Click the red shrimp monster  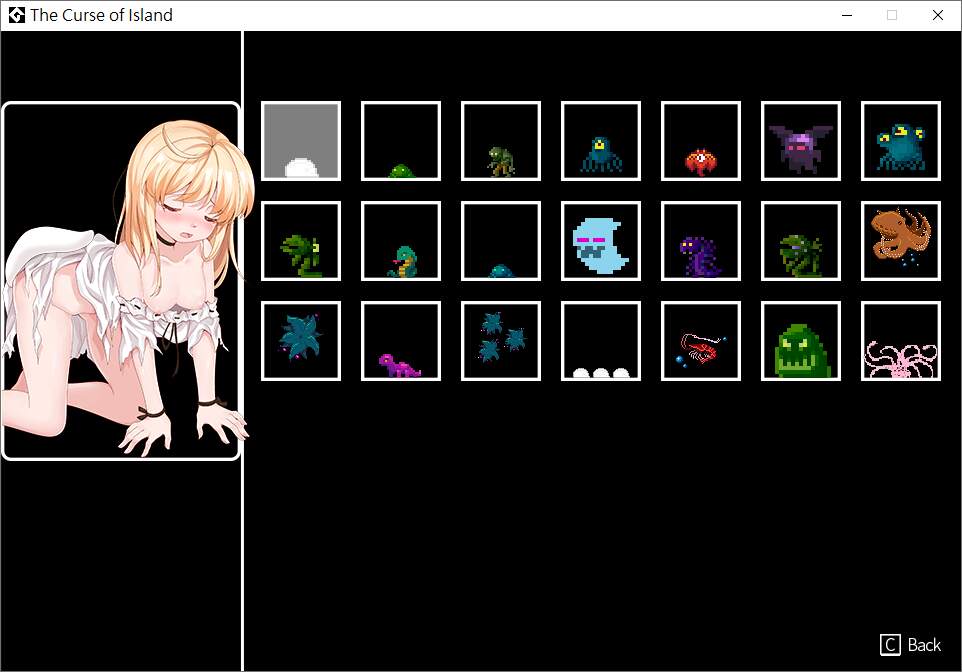click(x=701, y=341)
